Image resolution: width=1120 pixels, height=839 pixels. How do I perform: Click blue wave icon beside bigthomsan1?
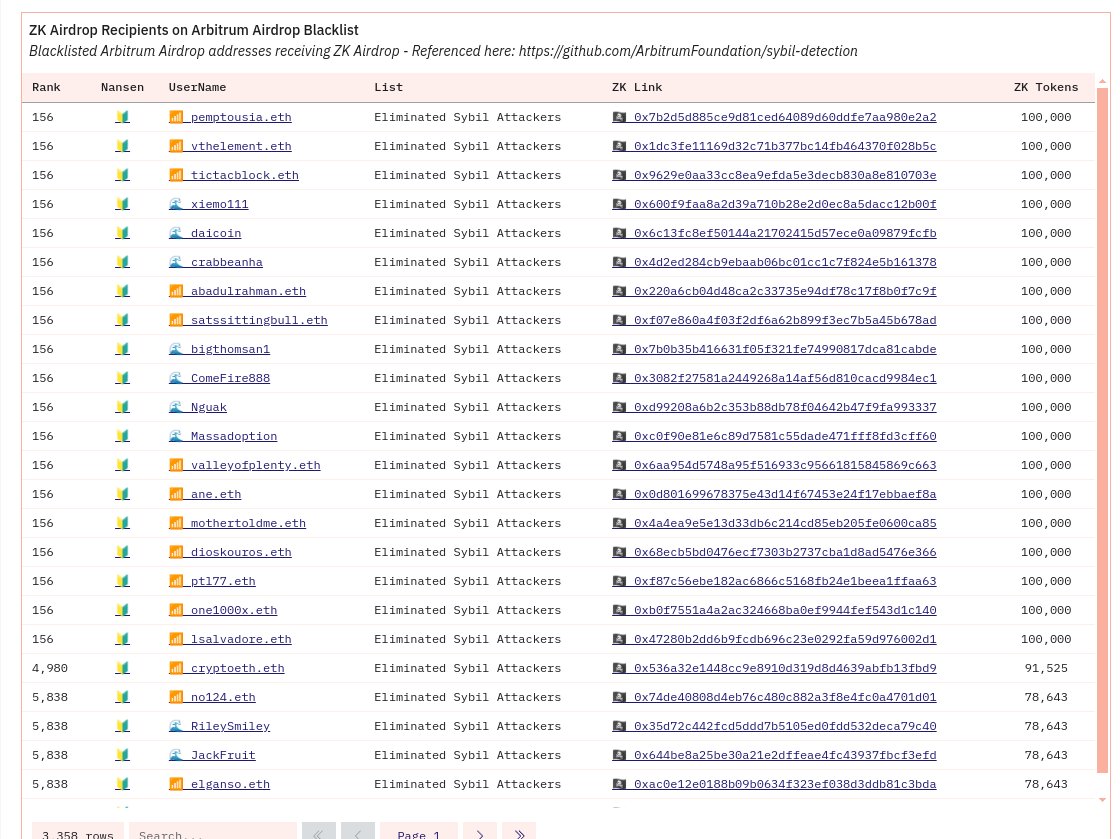(176, 349)
